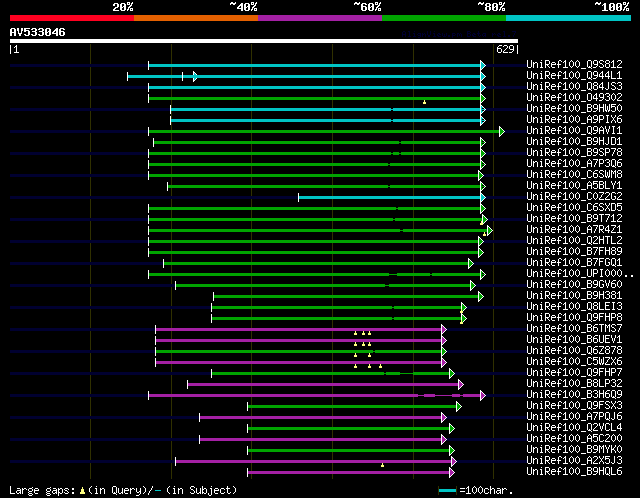Select the UniRef100_B9SP78 label
Image resolution: width=640 pixels, height=498 pixels.
tap(574, 152)
